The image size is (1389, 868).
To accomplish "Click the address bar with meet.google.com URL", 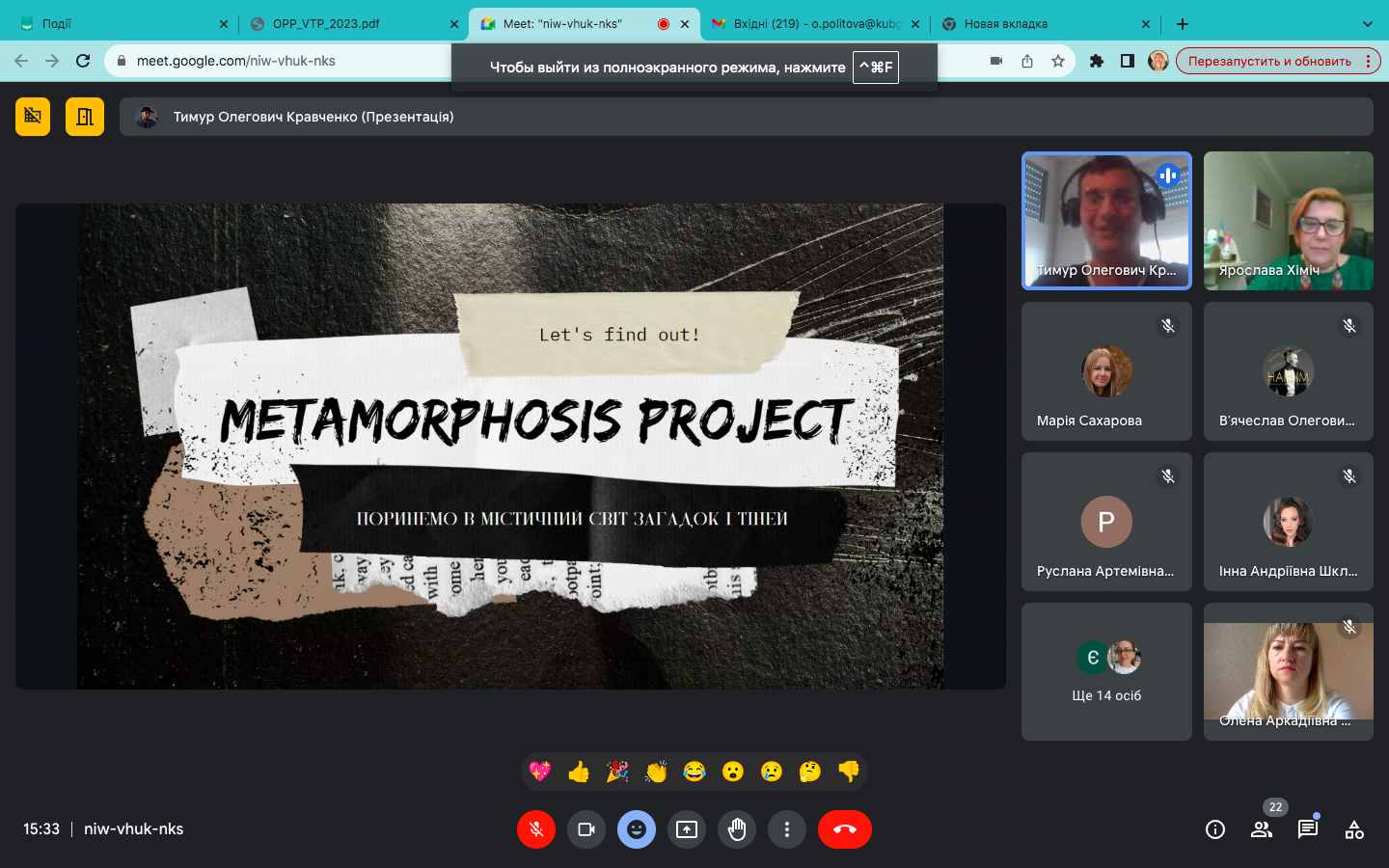I will tap(289, 61).
